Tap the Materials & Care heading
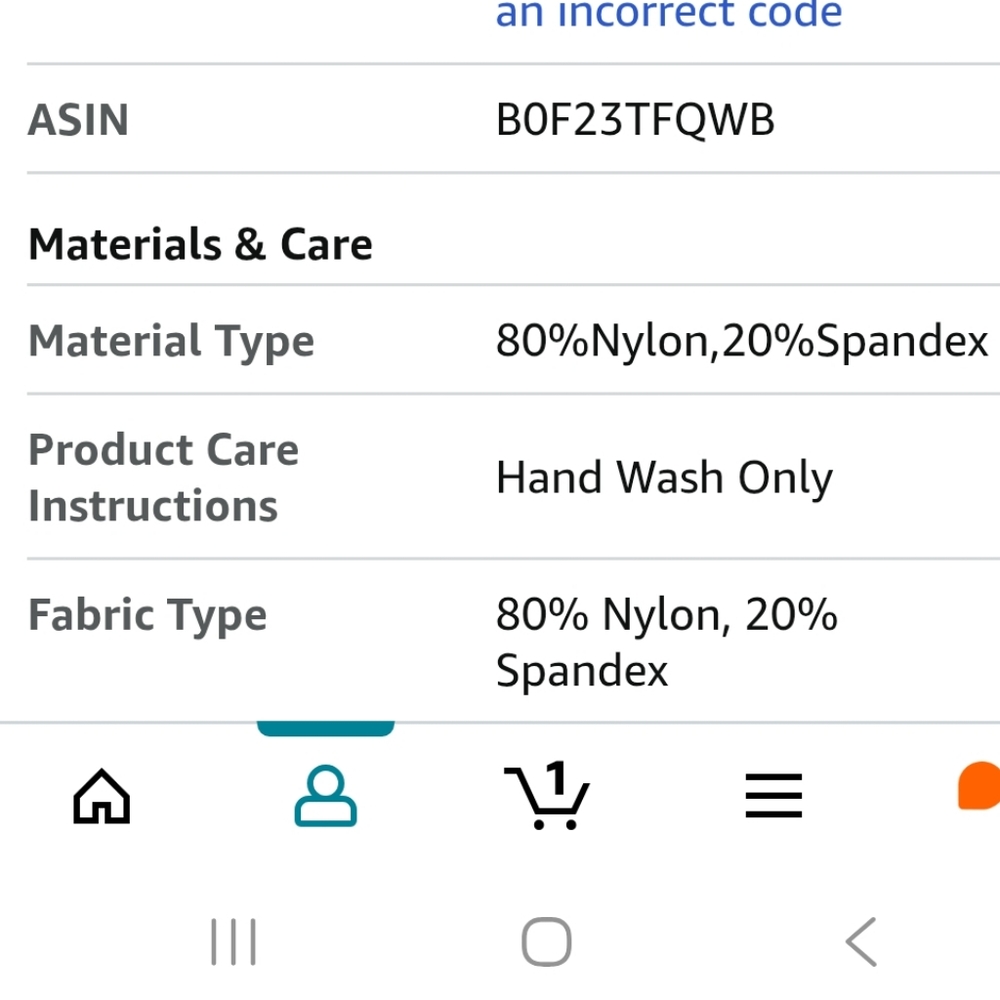Viewport: 1000px width, 1000px height. [200, 244]
